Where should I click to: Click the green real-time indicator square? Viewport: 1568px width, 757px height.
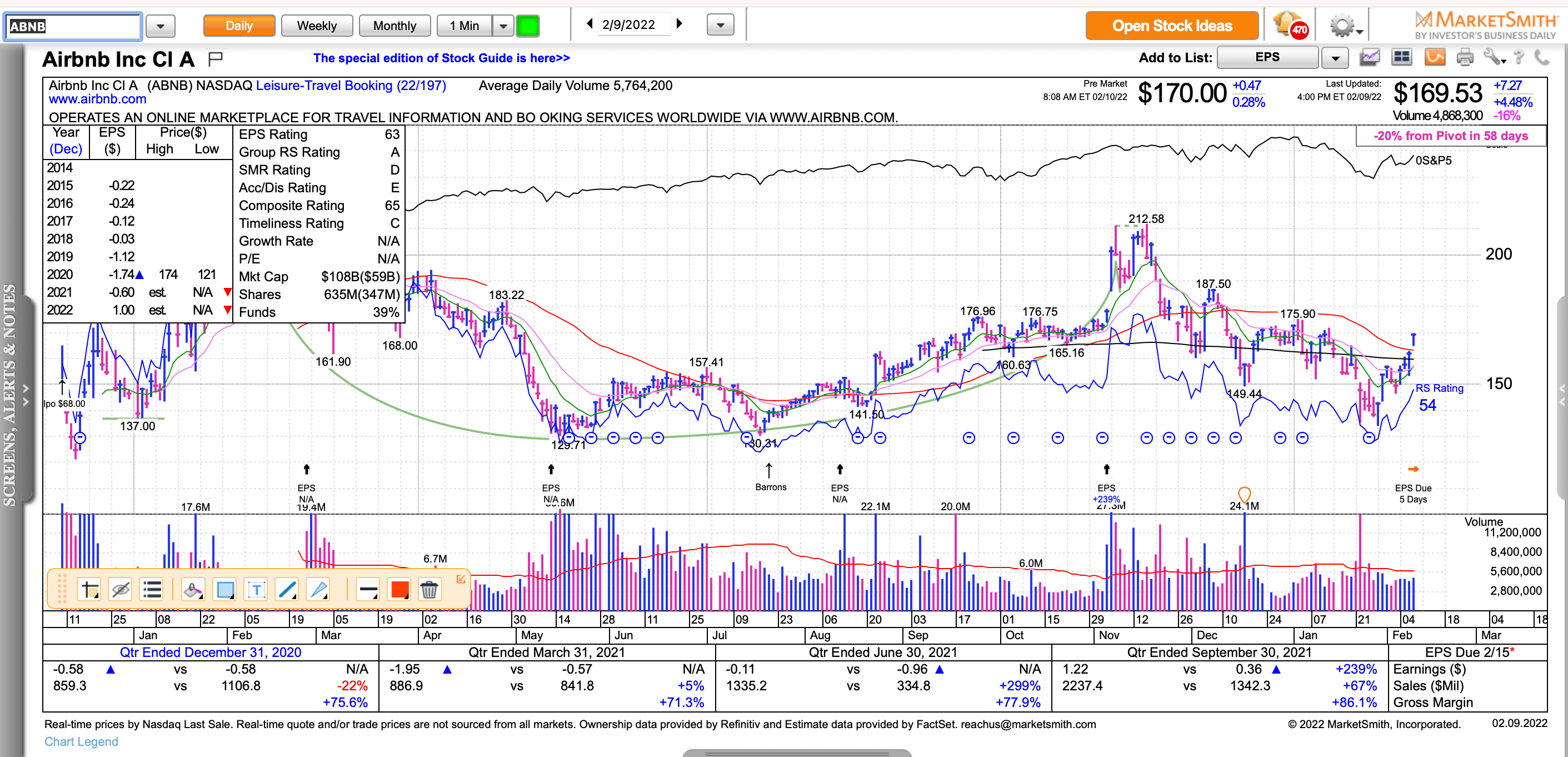pos(528,26)
